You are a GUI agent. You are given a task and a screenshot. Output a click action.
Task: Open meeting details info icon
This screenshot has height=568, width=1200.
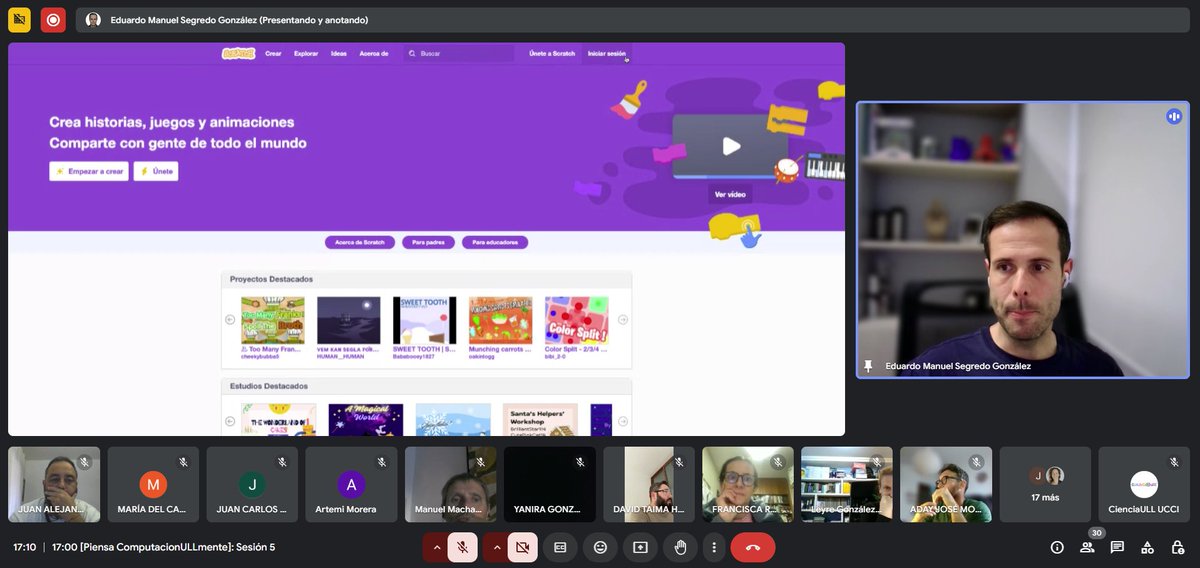pos(1057,547)
